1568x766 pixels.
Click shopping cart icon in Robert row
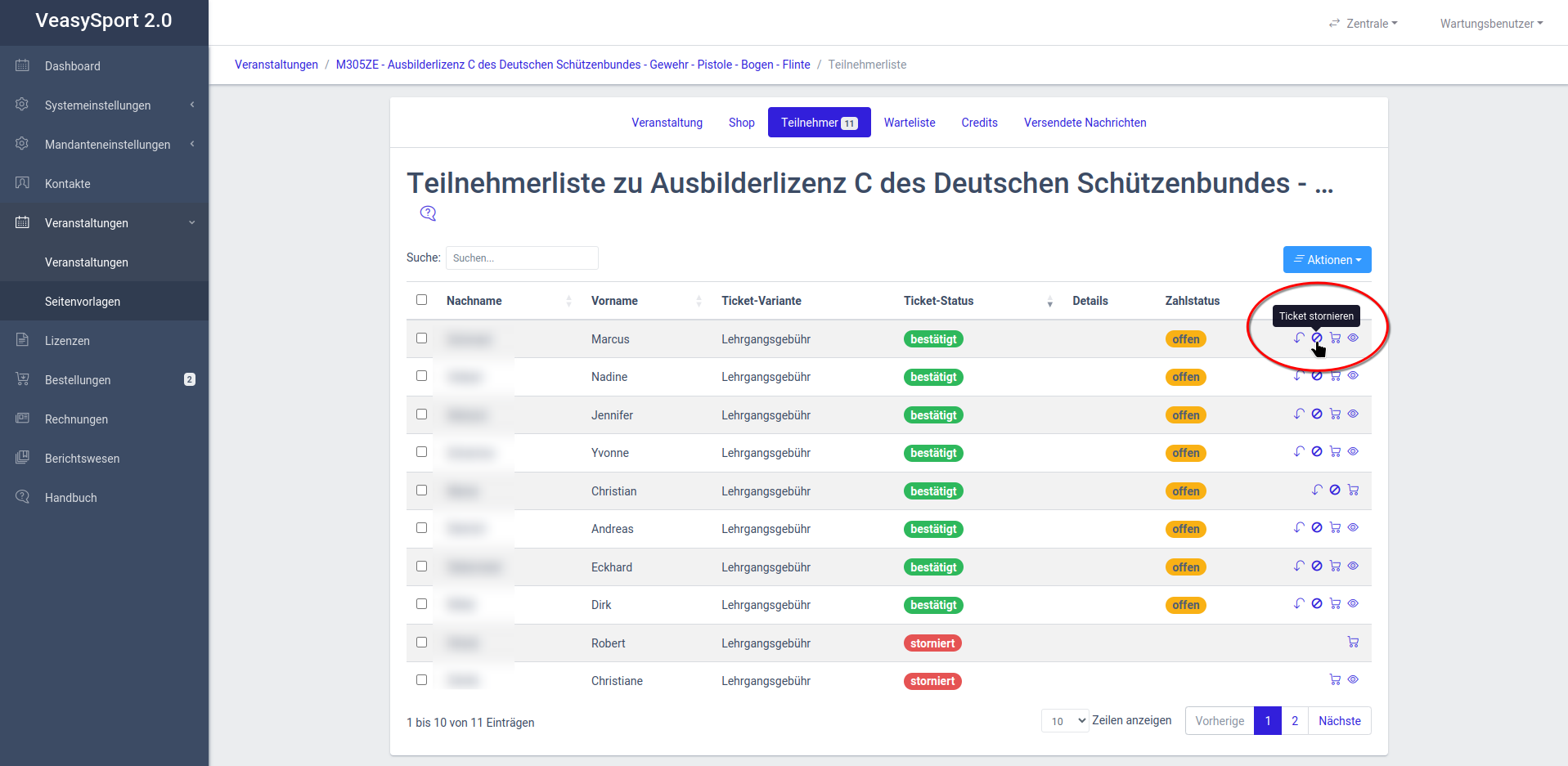[x=1353, y=642]
